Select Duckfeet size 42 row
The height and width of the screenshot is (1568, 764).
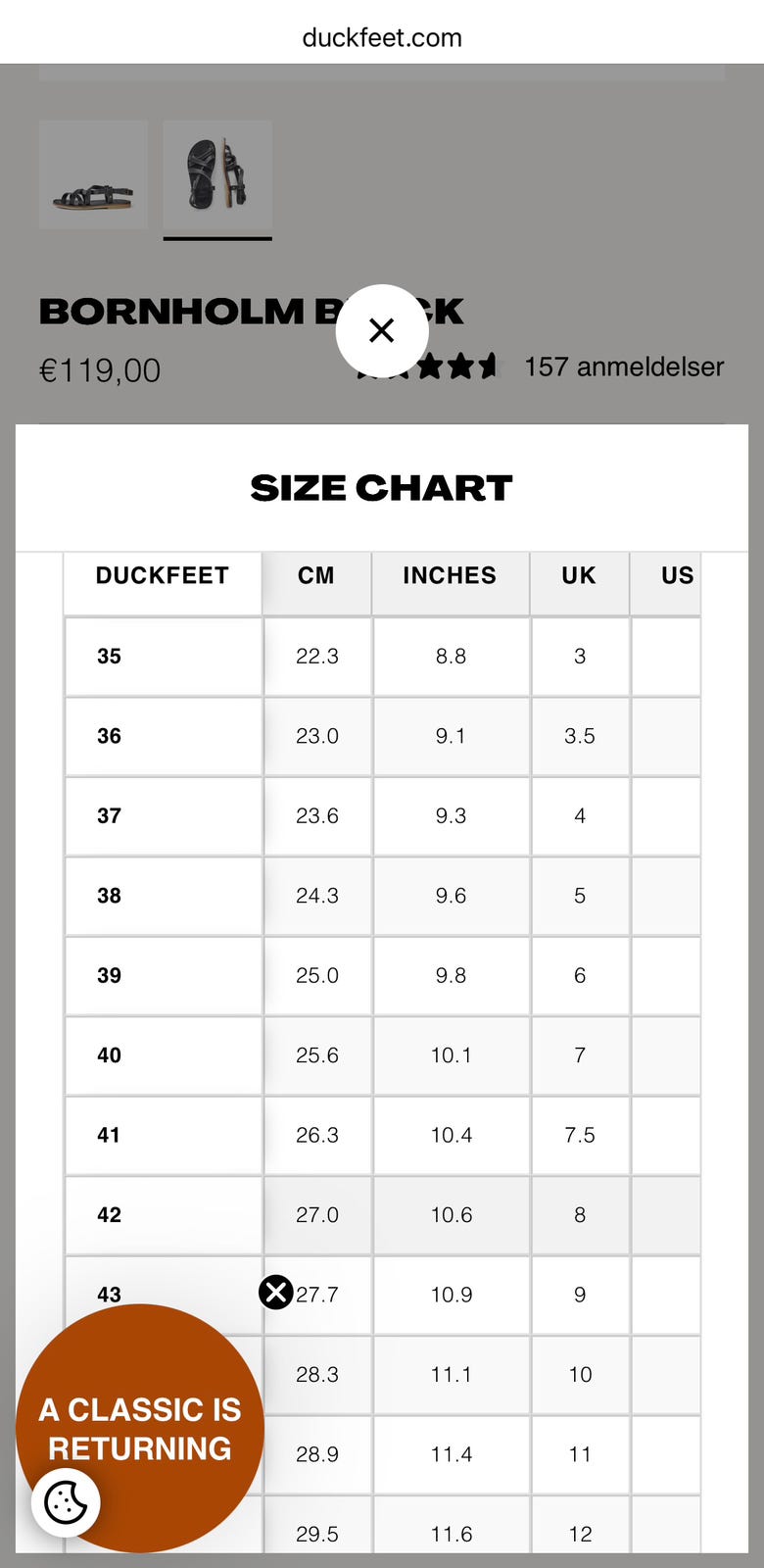click(382, 1215)
